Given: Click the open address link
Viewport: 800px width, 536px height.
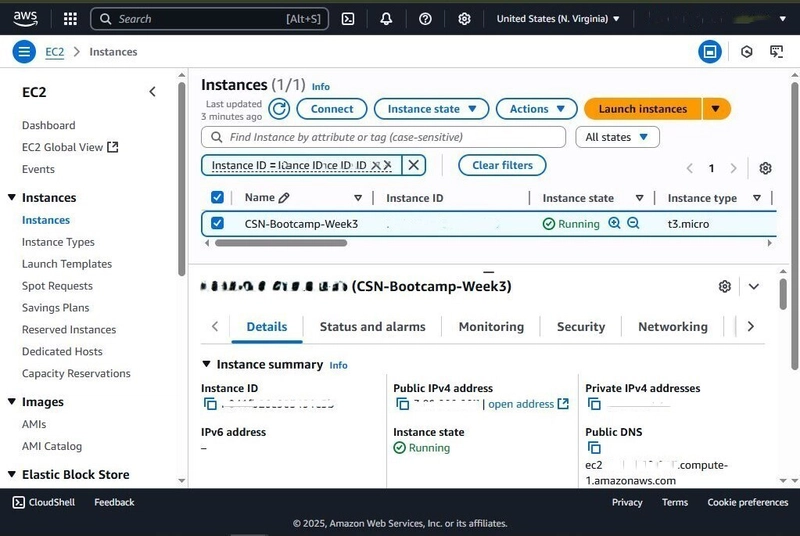Looking at the screenshot, I should (x=528, y=404).
